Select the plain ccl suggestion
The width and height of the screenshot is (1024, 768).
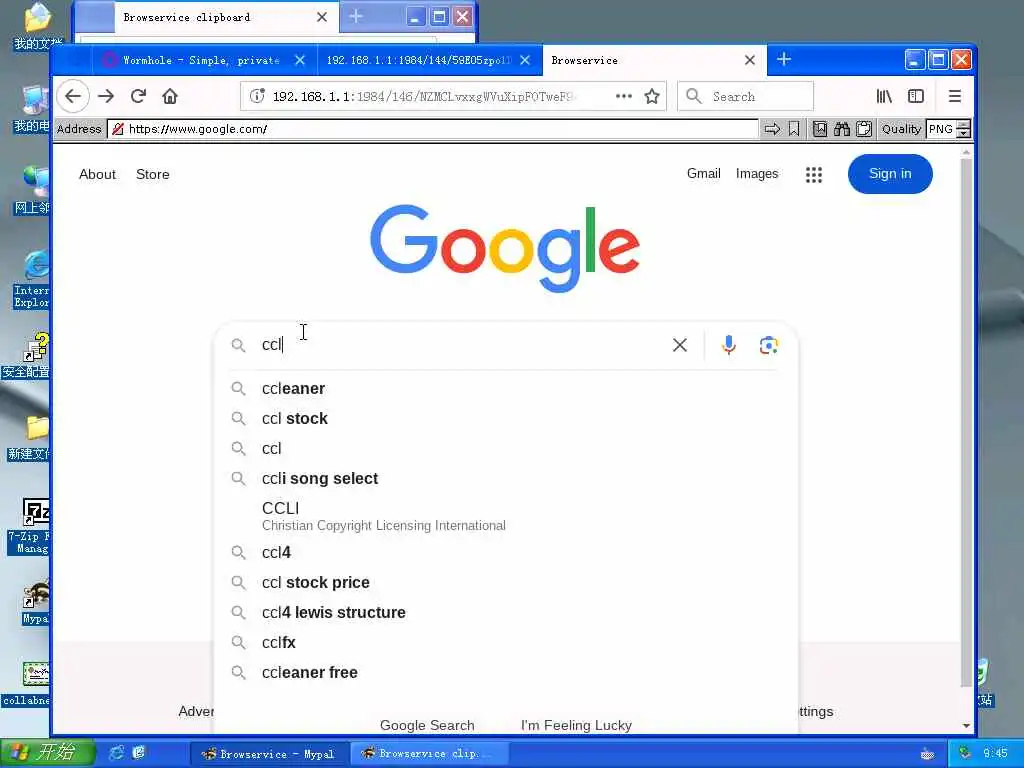(x=506, y=449)
